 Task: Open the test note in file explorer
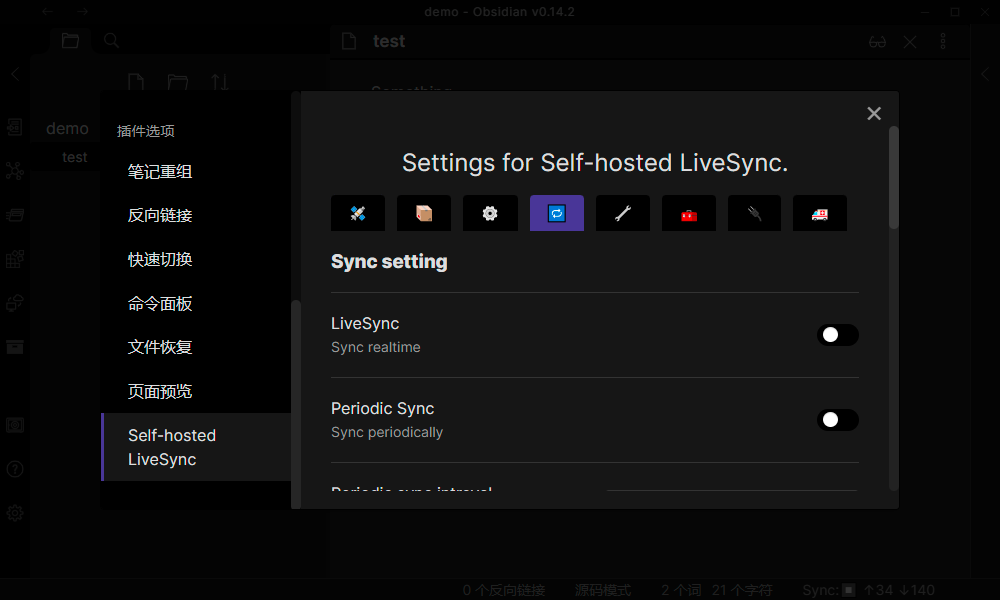pyautogui.click(x=75, y=157)
